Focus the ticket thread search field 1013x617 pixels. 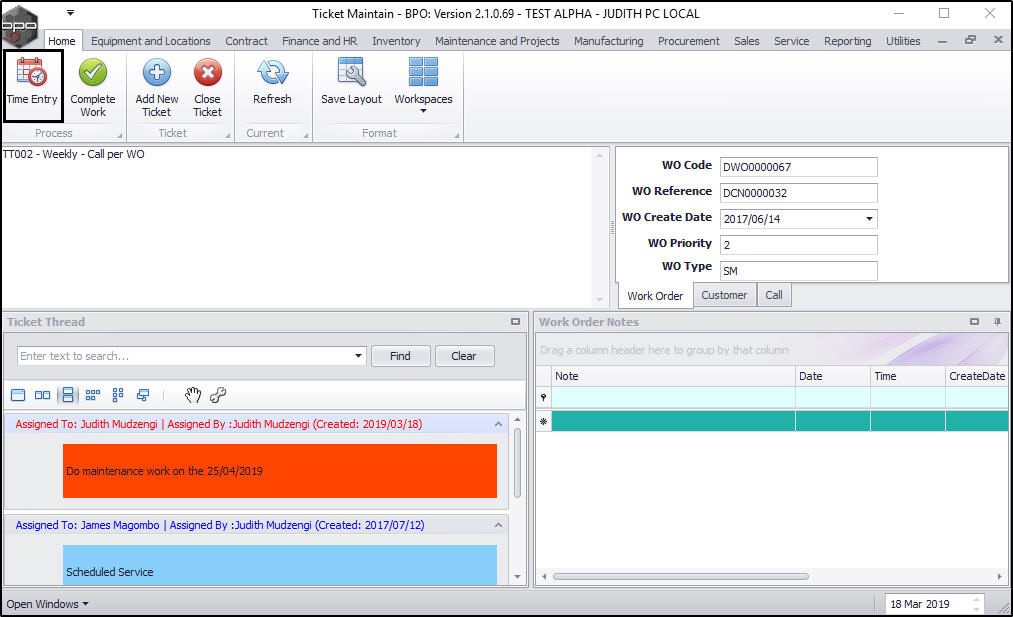(x=185, y=356)
